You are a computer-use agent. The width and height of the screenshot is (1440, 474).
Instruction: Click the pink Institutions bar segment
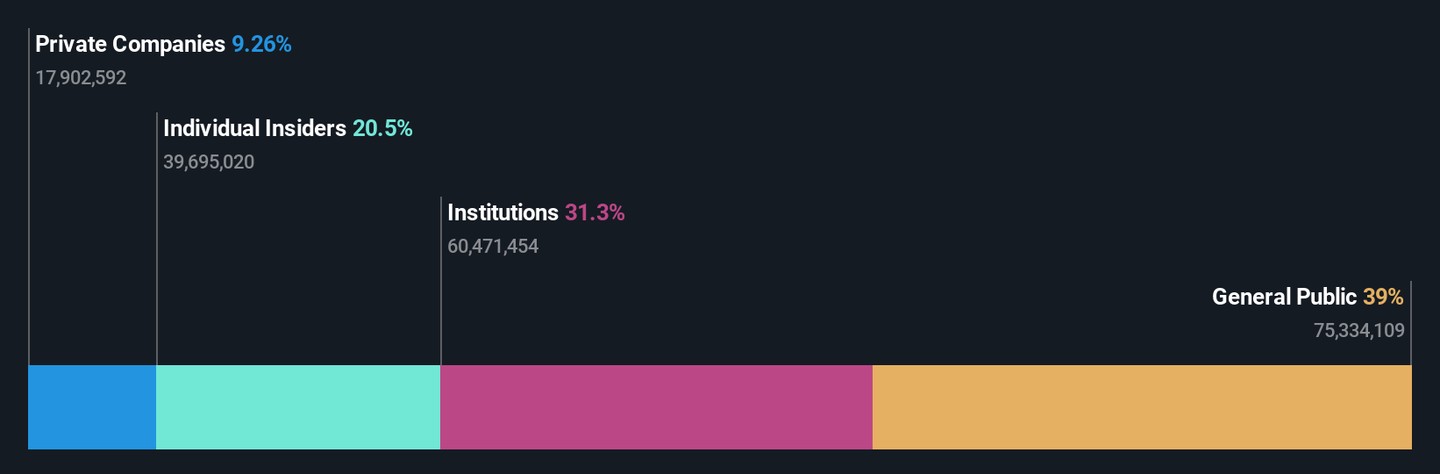click(x=656, y=407)
